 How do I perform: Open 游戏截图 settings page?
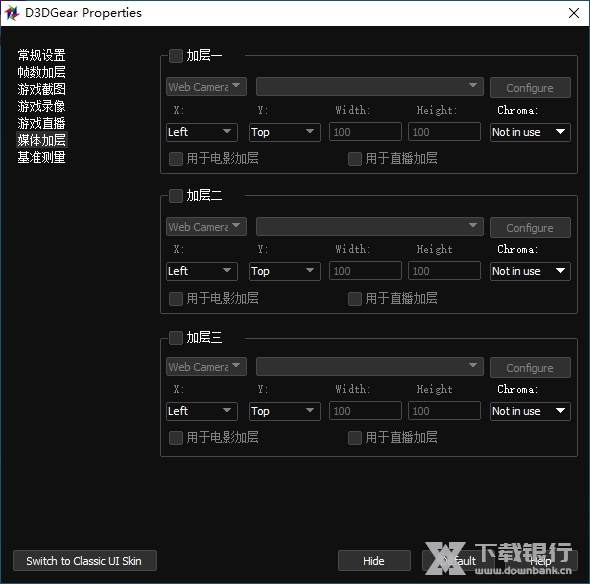(x=41, y=89)
